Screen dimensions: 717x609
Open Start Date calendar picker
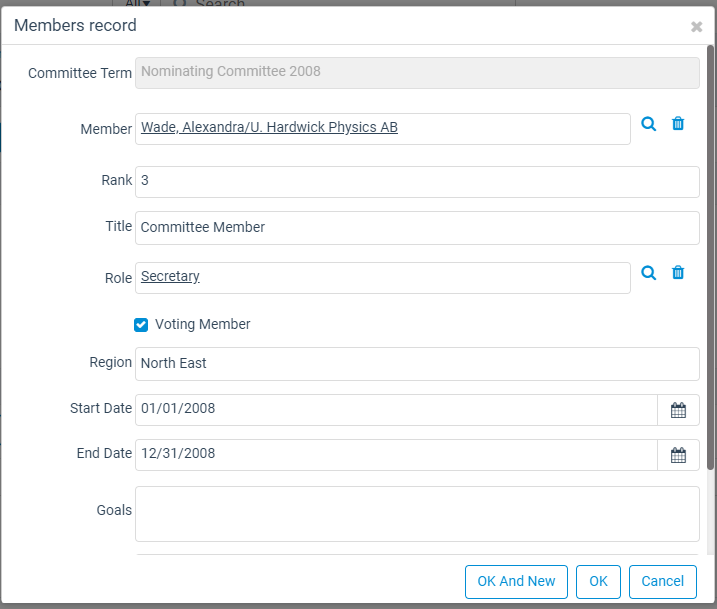[x=678, y=410]
